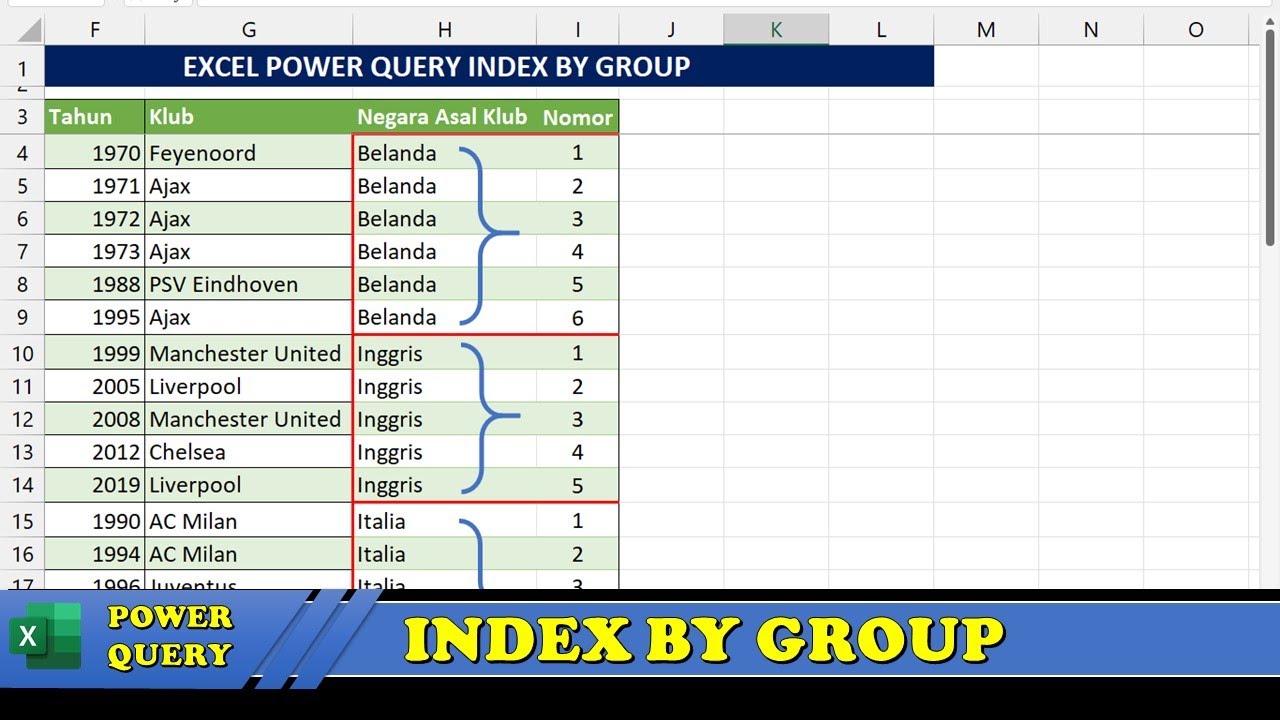Select the "Inggris" cell in the Chelsea row
This screenshot has height=720, width=1280.
445,452
